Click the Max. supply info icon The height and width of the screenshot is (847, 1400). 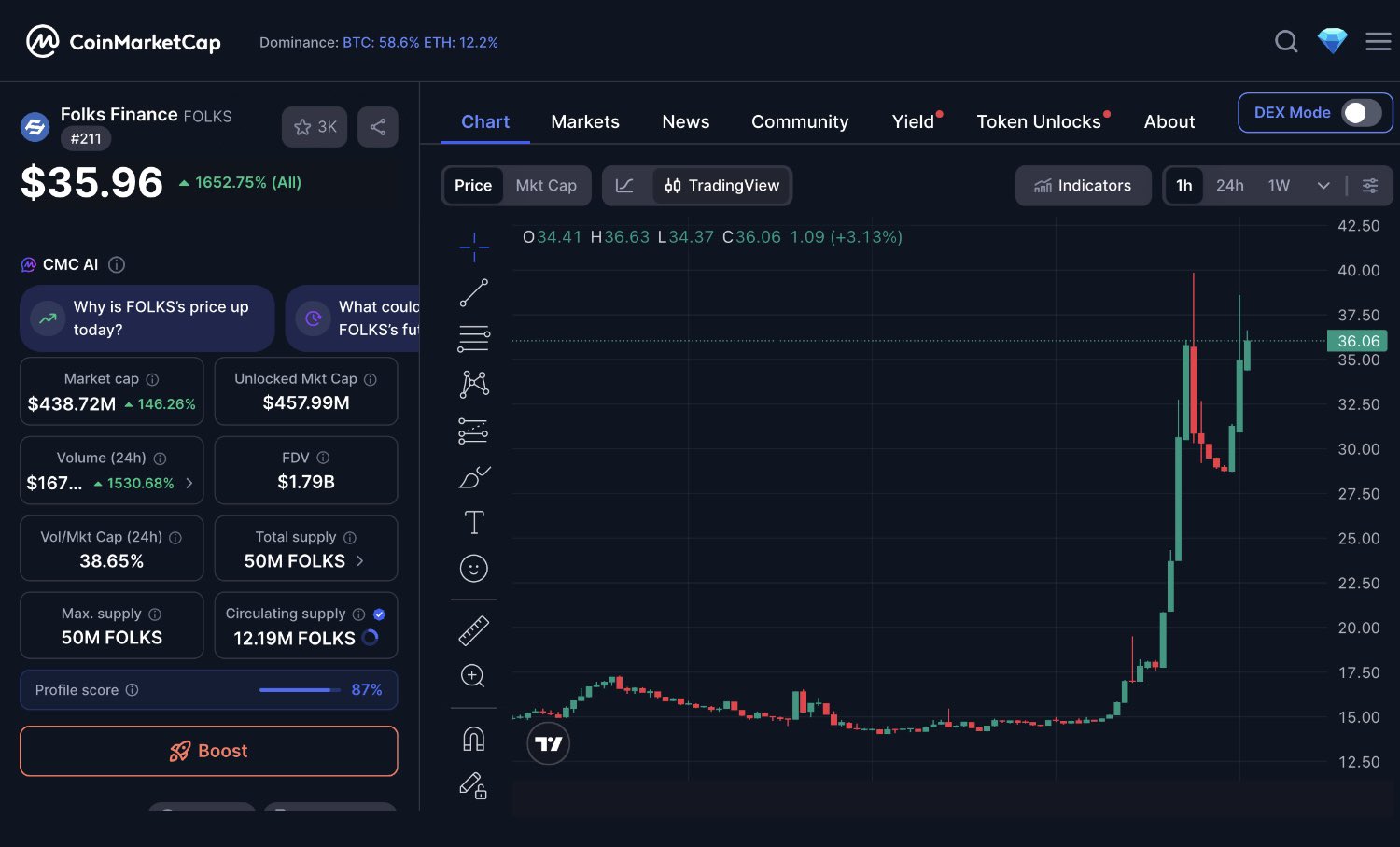[x=155, y=614]
